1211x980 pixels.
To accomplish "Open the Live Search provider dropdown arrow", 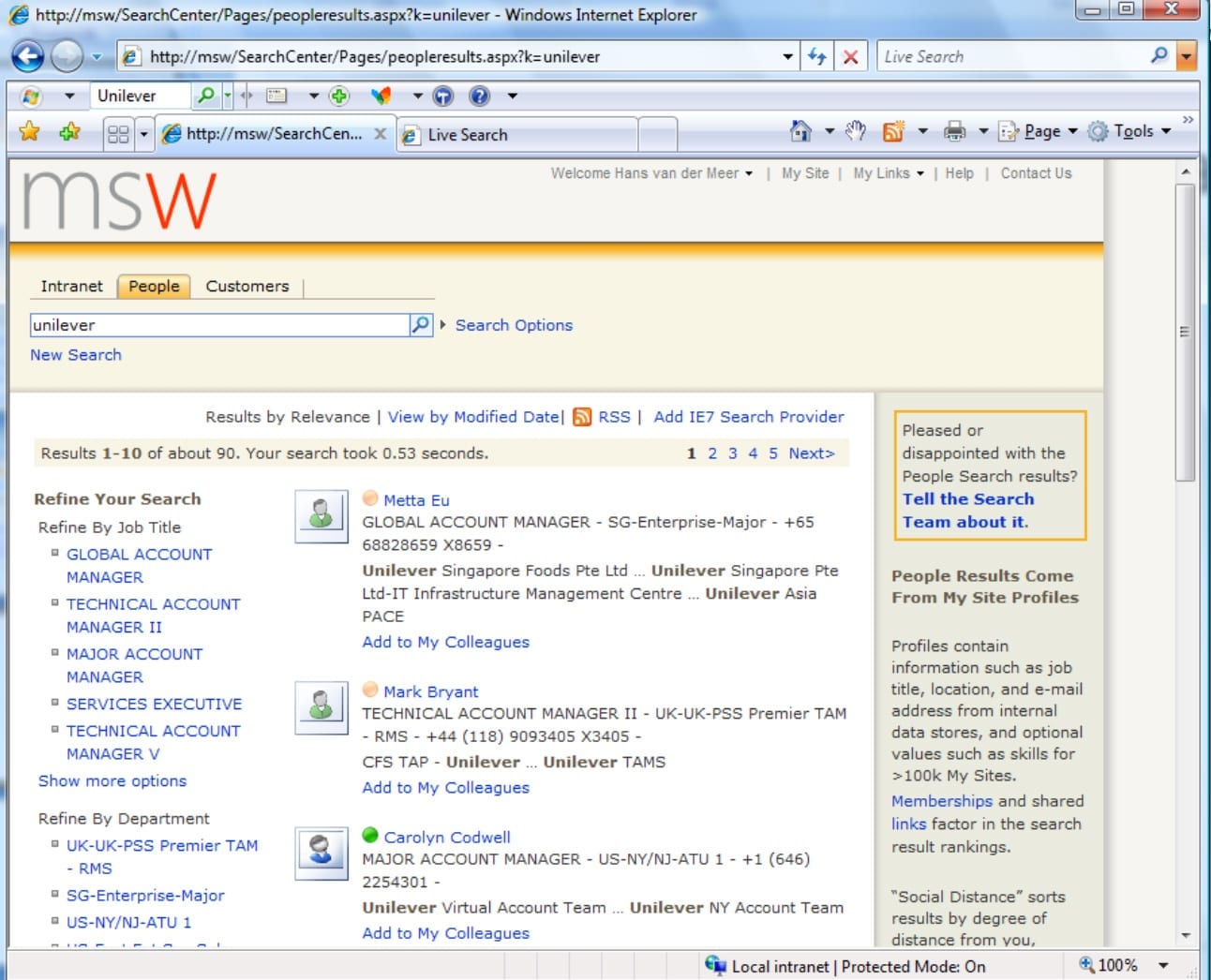I will tap(1187, 56).
